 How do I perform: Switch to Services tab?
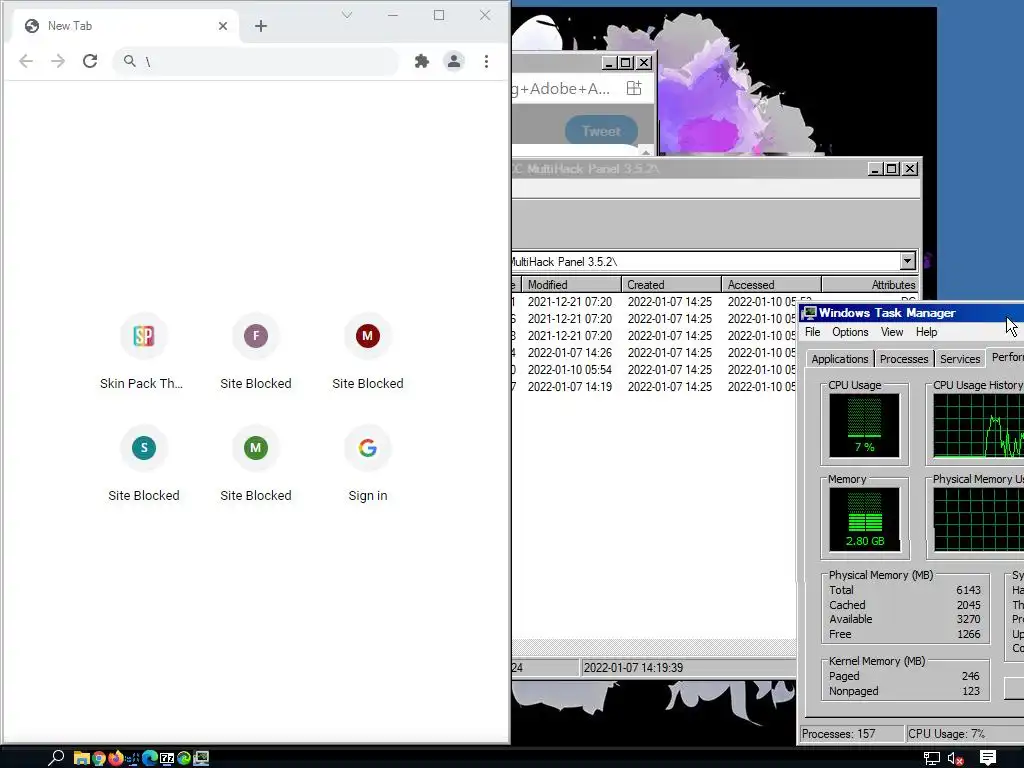click(960, 359)
